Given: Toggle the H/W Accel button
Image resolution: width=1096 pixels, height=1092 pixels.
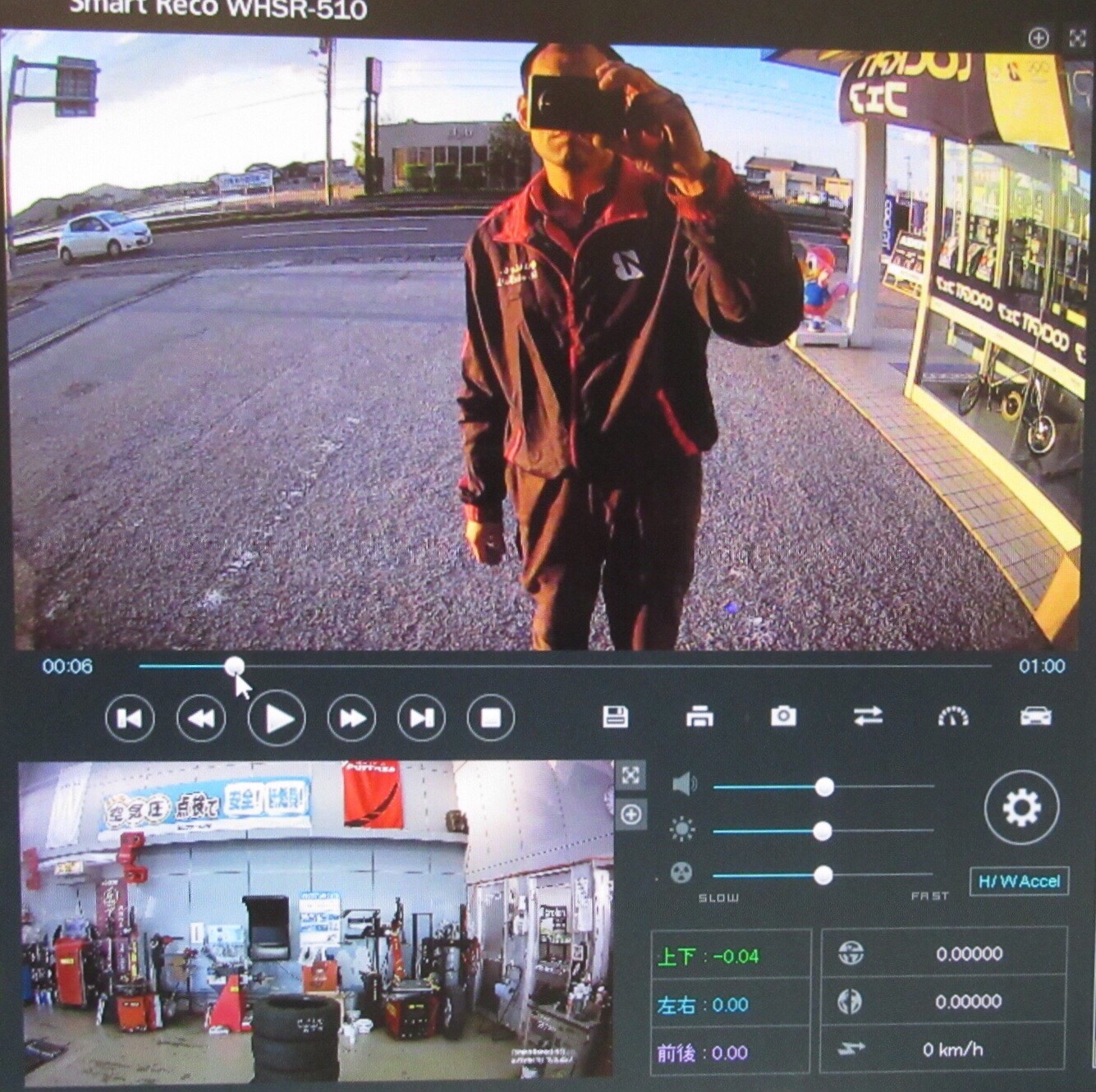Looking at the screenshot, I should tap(1019, 881).
